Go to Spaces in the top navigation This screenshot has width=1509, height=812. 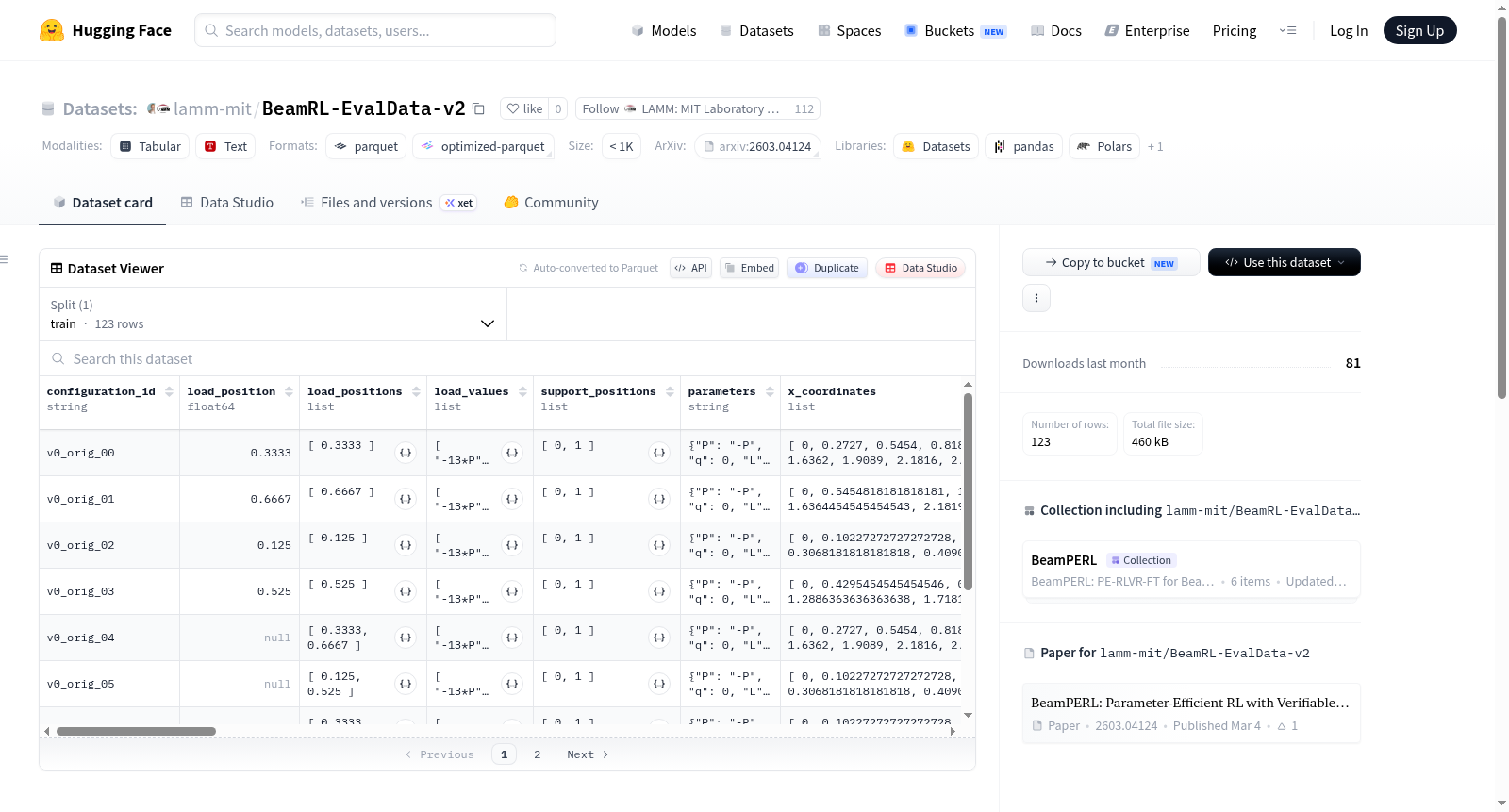pos(850,30)
